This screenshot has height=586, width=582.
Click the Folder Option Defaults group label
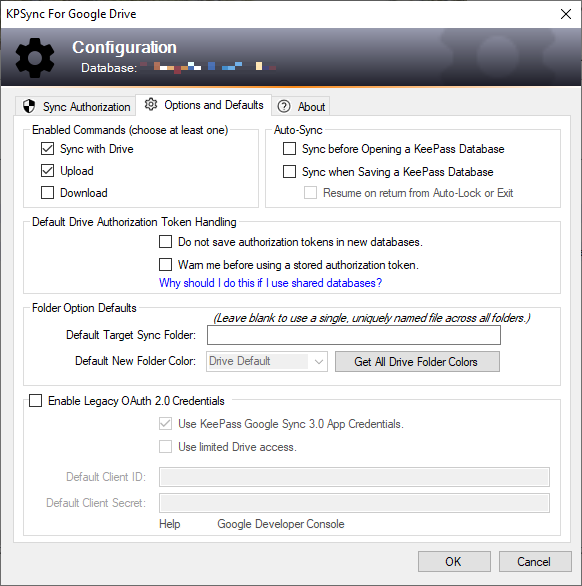[x=84, y=308]
